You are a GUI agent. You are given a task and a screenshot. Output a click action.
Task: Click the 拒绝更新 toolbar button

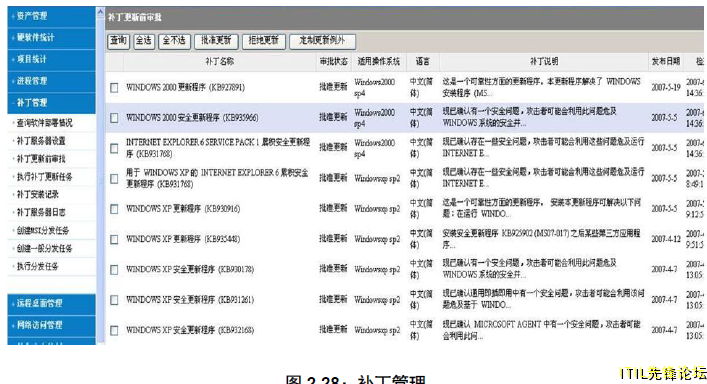pyautogui.click(x=264, y=41)
